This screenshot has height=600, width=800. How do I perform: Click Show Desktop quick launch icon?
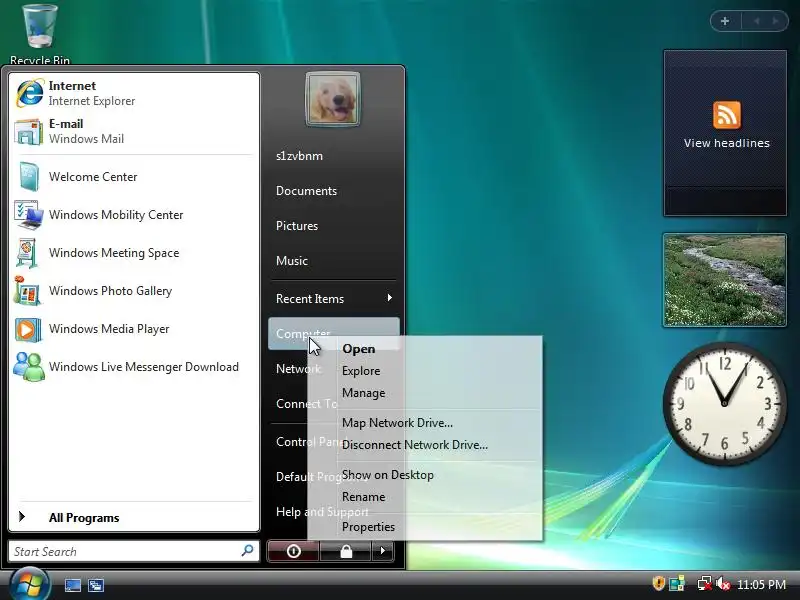tap(72, 585)
